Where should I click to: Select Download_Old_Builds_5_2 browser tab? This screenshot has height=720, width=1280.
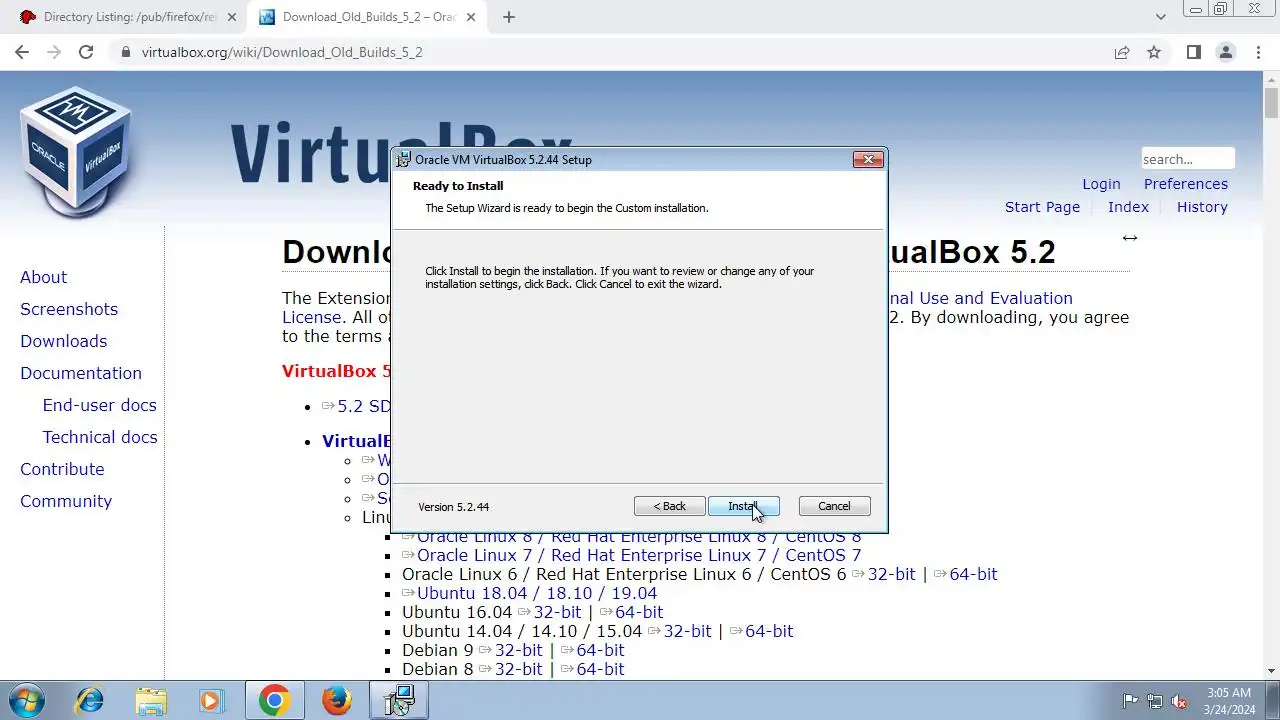pos(370,17)
